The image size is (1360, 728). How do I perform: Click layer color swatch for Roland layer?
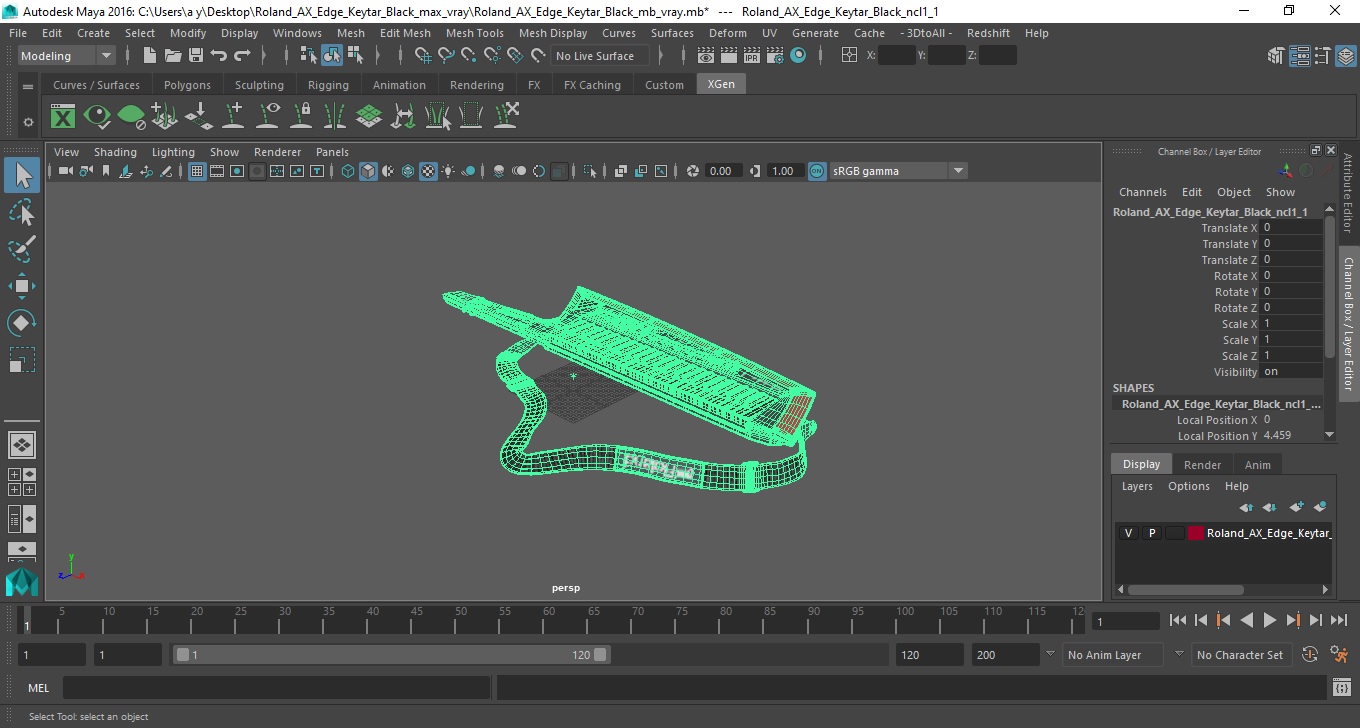[x=1195, y=533]
